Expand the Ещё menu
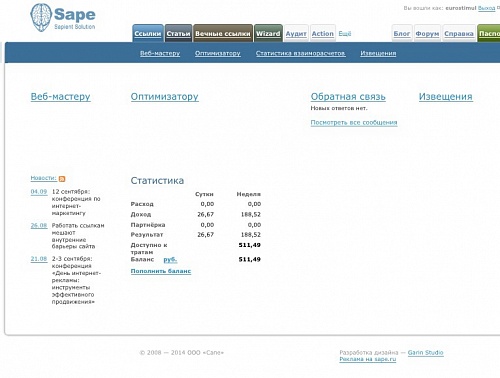Viewport: 500px width, 378px height. [345, 34]
